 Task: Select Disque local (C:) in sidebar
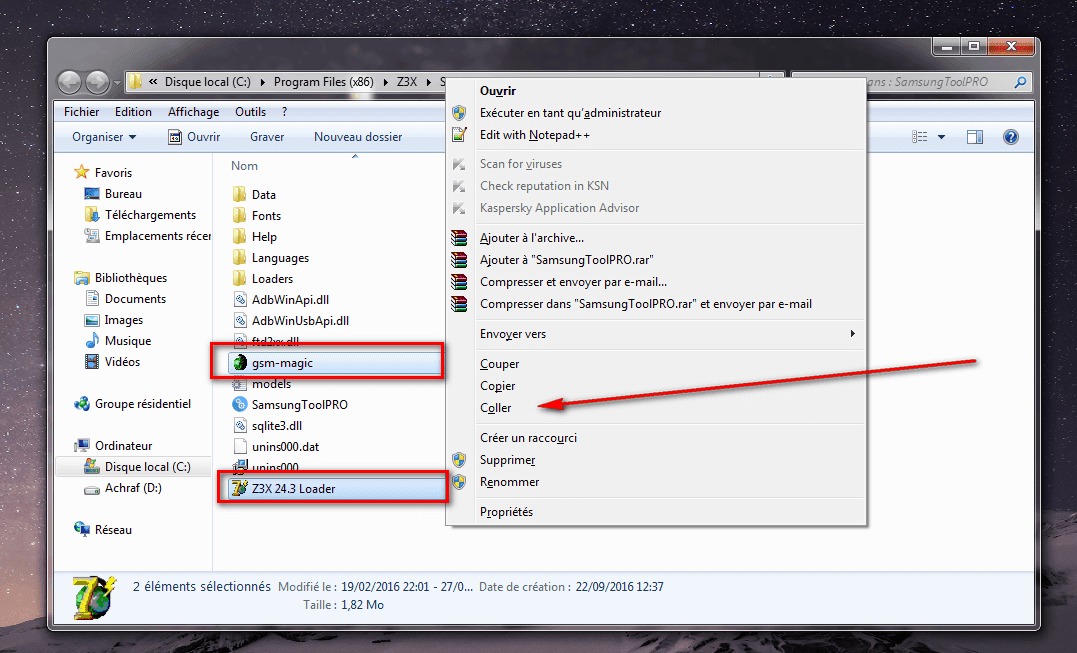(x=148, y=467)
